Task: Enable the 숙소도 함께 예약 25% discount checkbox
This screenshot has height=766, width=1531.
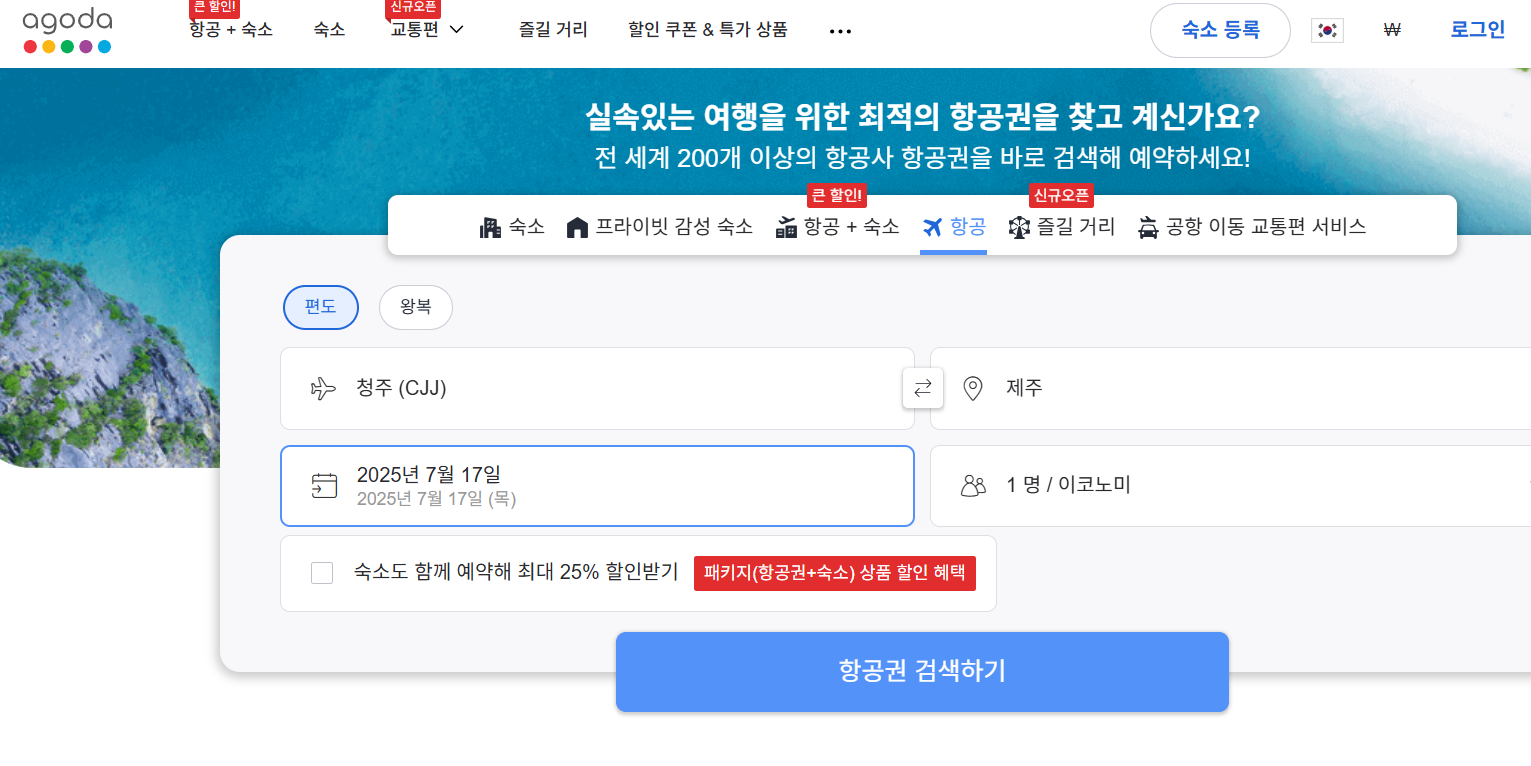Action: click(x=321, y=573)
